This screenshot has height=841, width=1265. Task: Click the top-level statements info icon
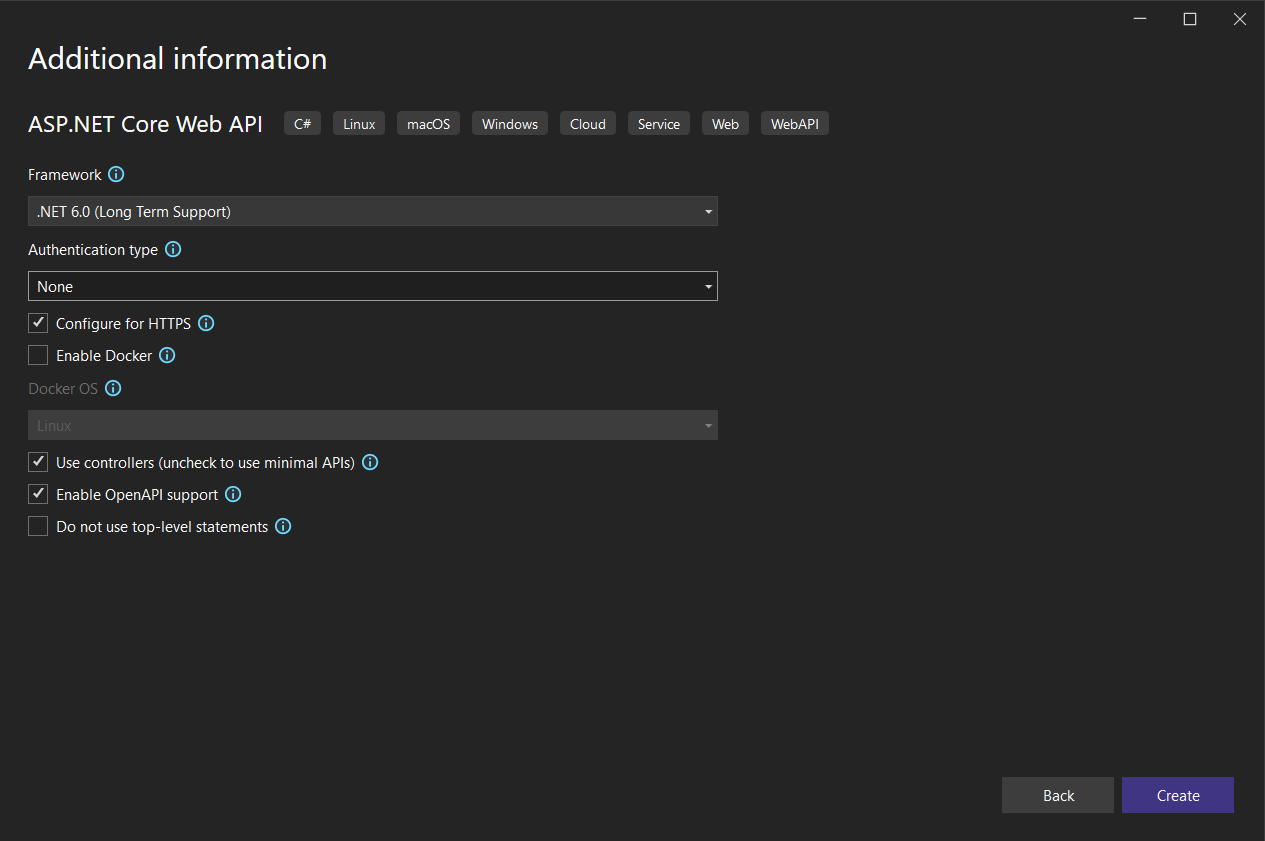tap(283, 527)
